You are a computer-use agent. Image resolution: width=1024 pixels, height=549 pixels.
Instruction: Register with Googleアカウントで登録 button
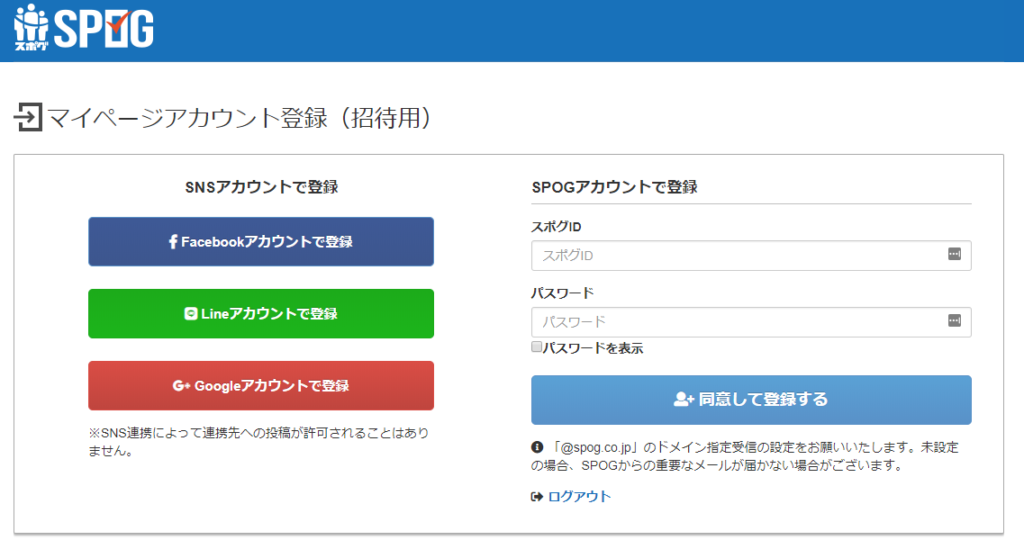(261, 386)
